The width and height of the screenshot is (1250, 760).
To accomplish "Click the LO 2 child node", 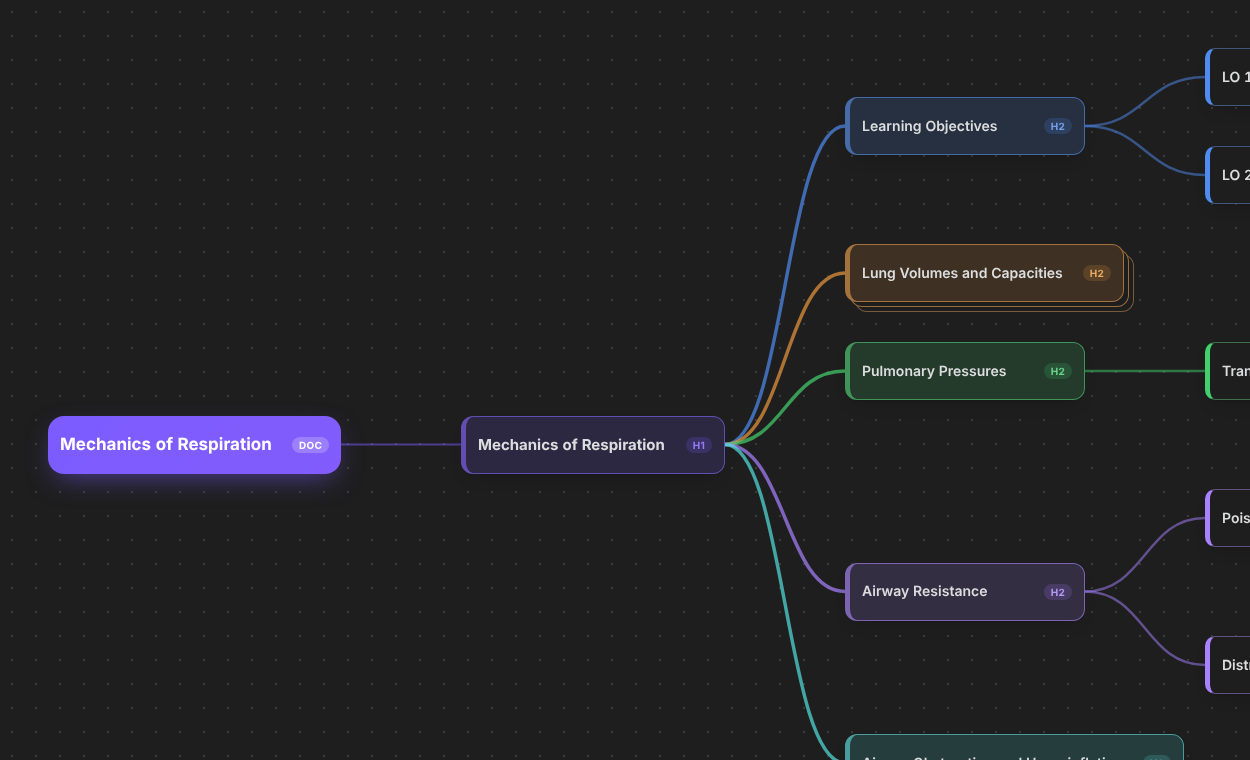I will pyautogui.click(x=1228, y=175).
